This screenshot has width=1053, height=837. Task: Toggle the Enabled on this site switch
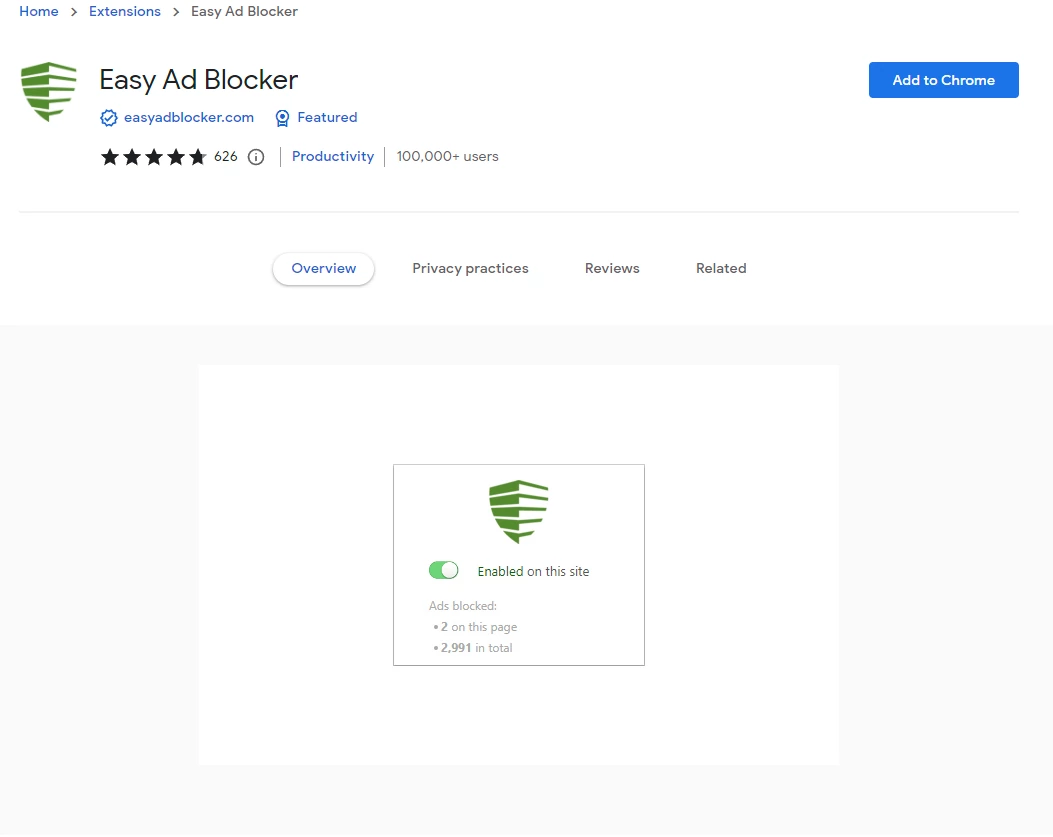click(443, 570)
